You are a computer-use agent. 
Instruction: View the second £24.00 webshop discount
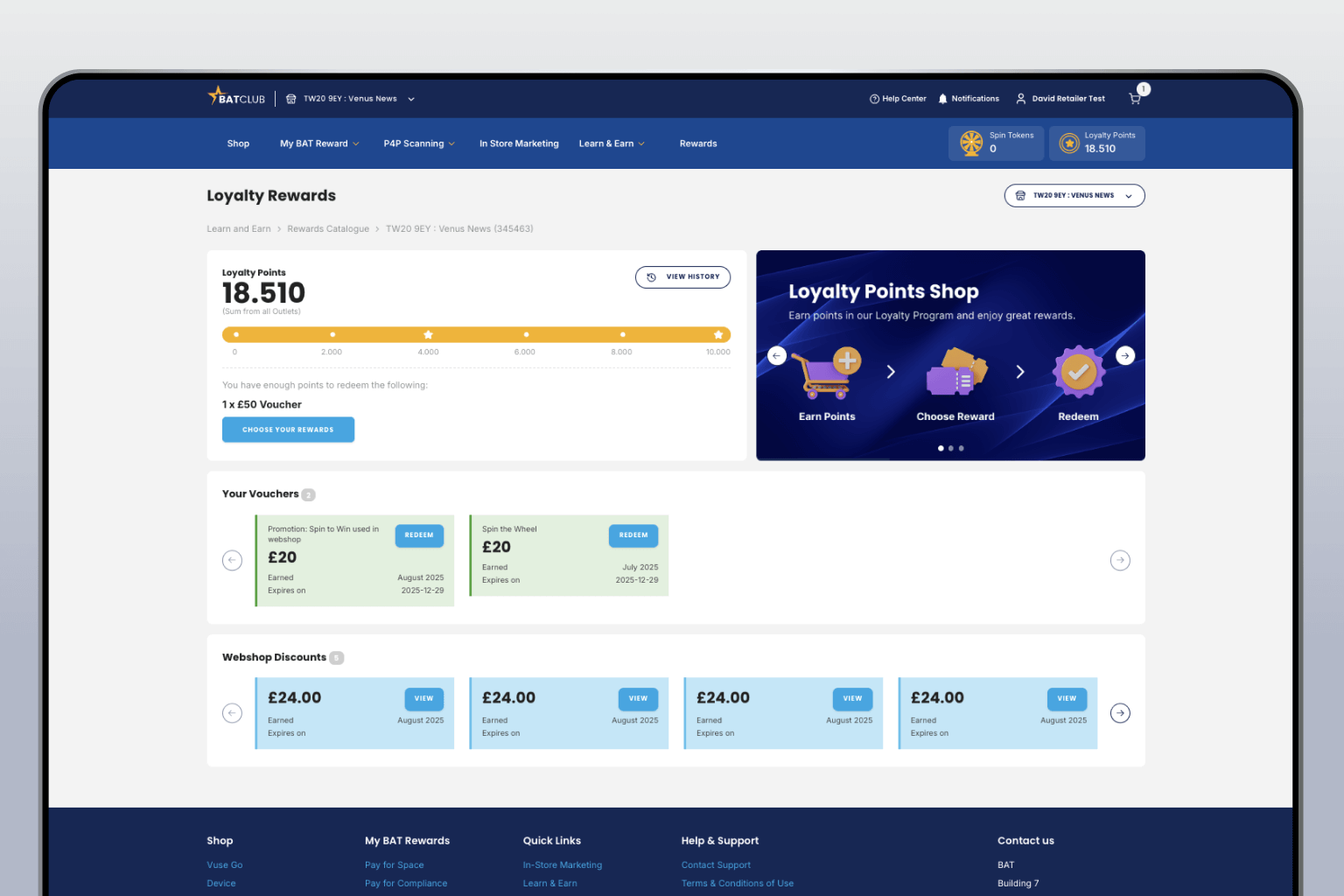click(x=638, y=699)
